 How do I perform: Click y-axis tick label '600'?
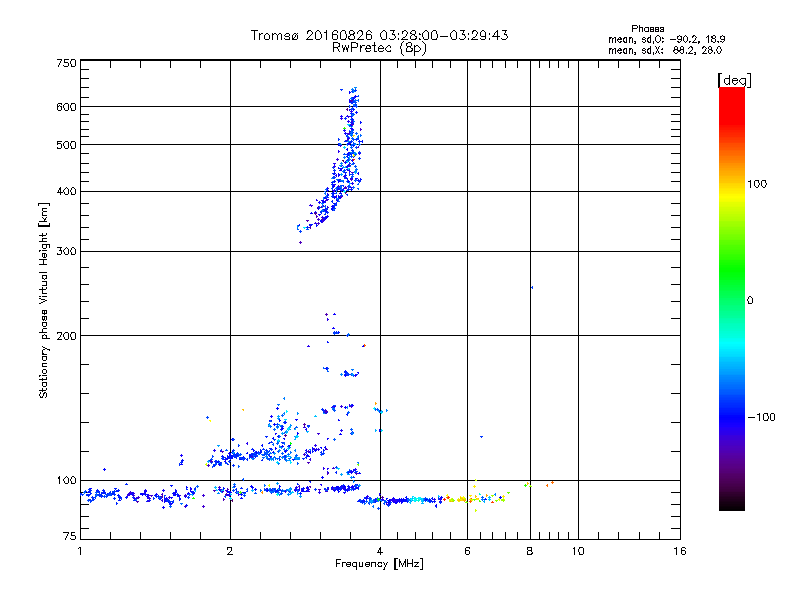click(x=66, y=107)
